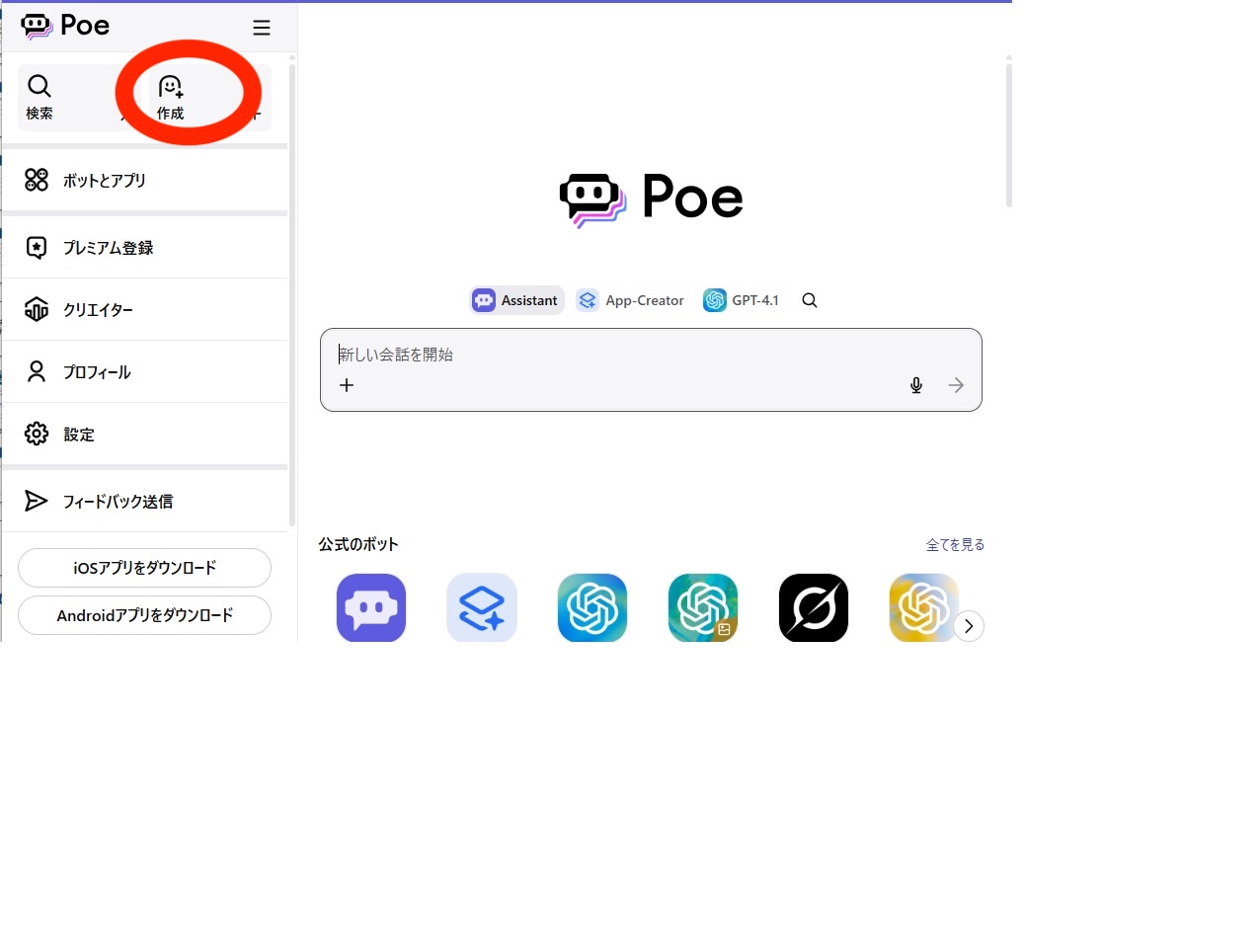The width and height of the screenshot is (1259, 952).
Task: Click Androidアプリをダウンロード button
Action: point(144,615)
